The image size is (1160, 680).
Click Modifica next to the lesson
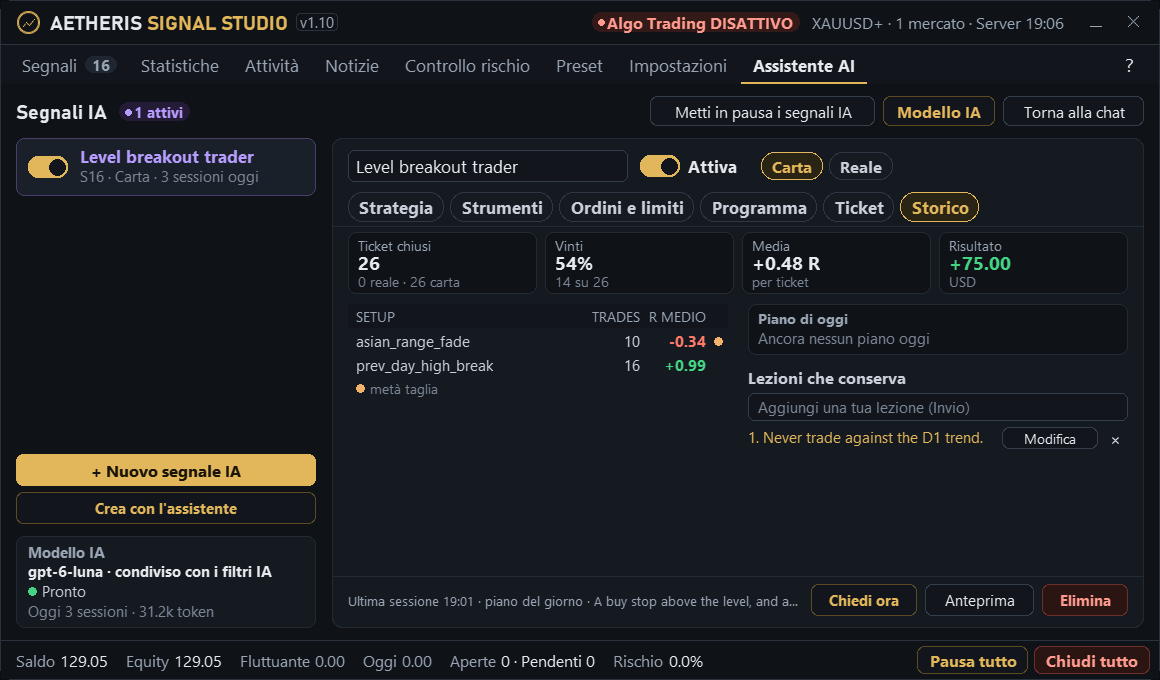[x=1050, y=439]
